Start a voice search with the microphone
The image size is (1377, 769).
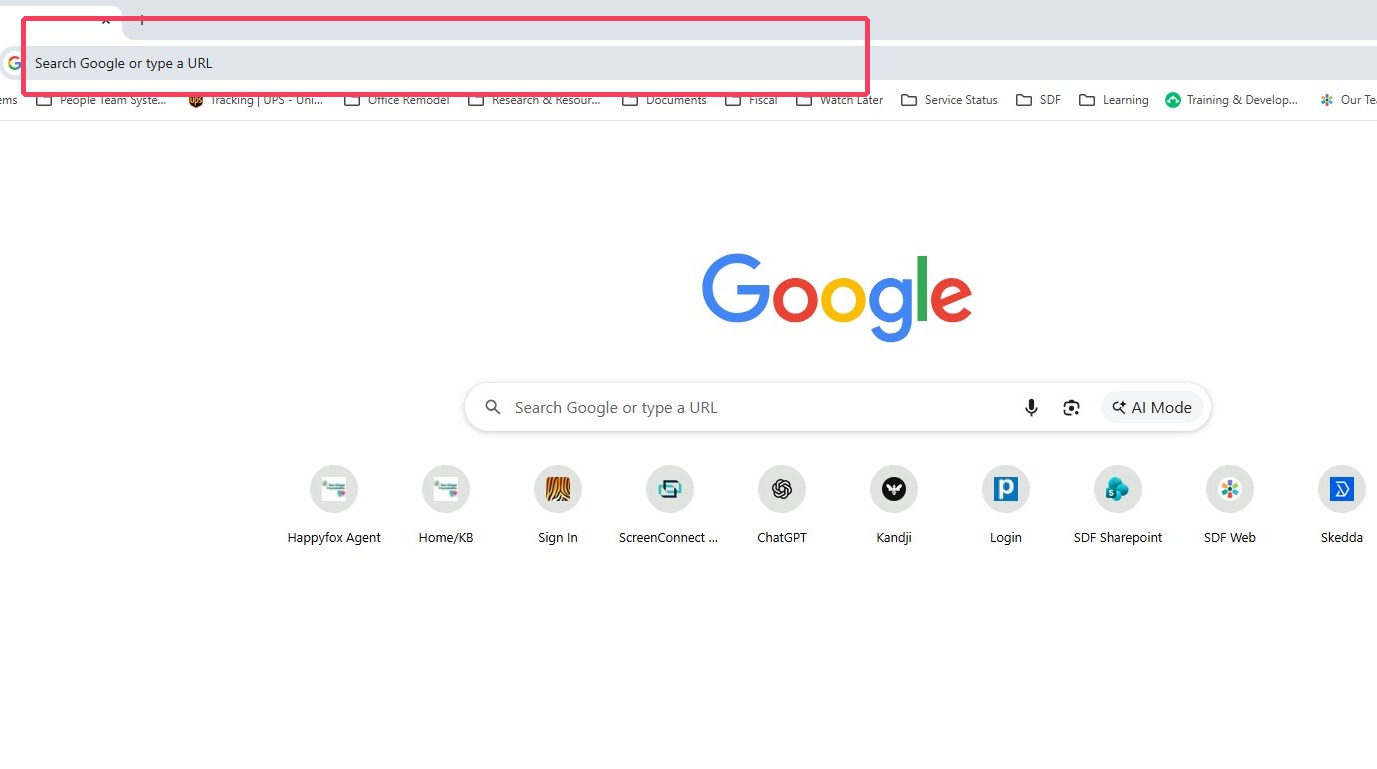click(1031, 408)
